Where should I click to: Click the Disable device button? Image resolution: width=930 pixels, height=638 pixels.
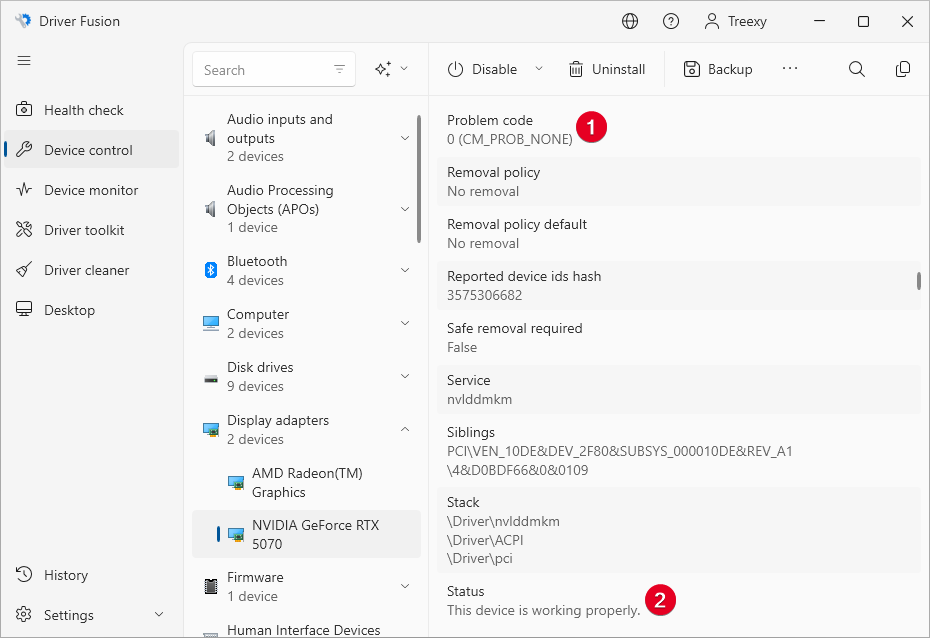[482, 69]
